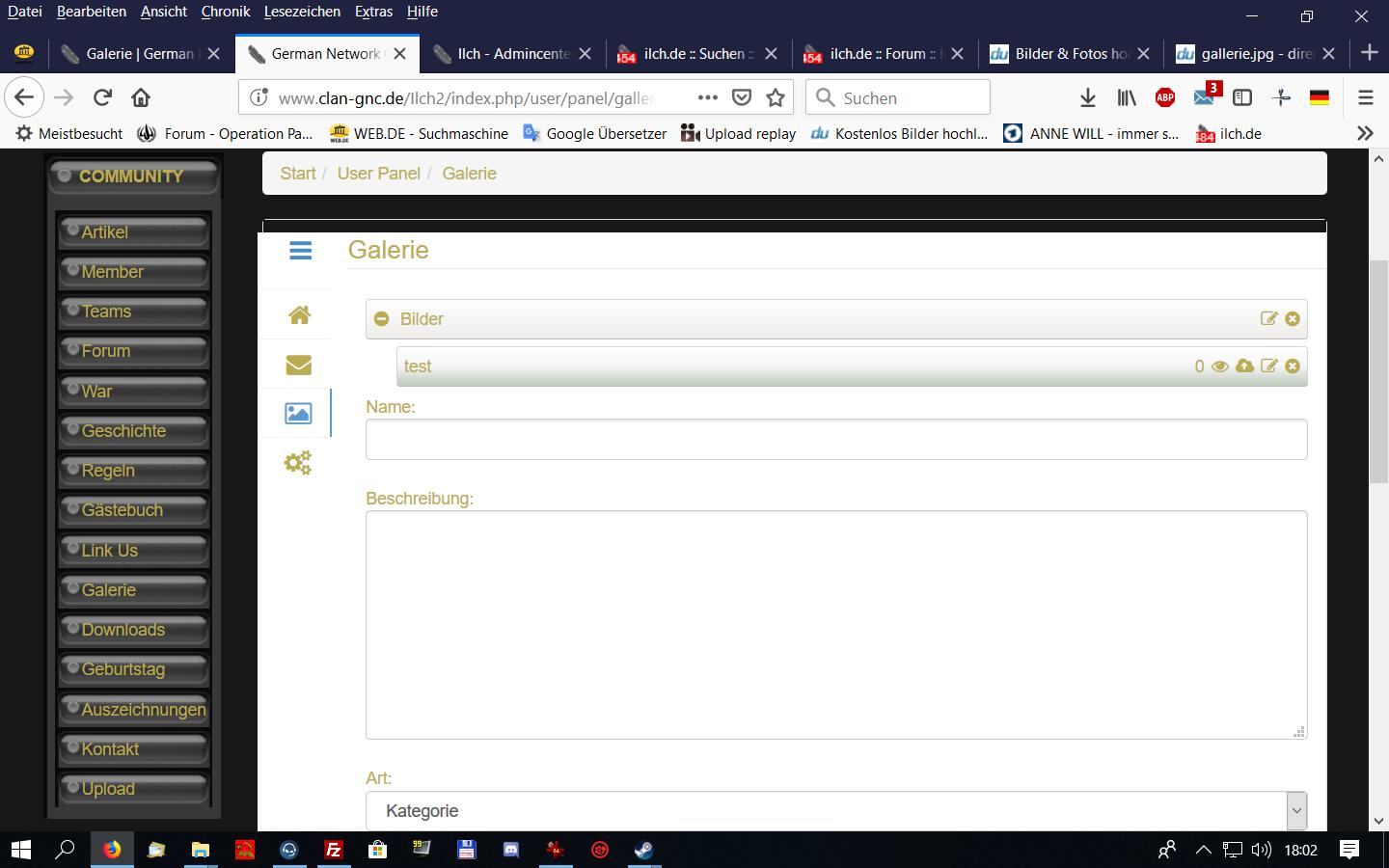Image resolution: width=1389 pixels, height=868 pixels.
Task: Open the settings gears icon in panel
Action: click(298, 463)
